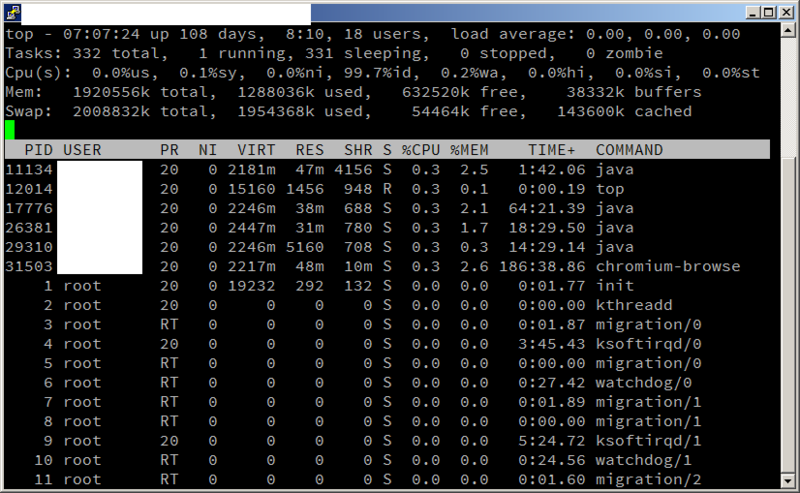Select the %CPU column header
The image size is (800, 493).
click(x=421, y=150)
